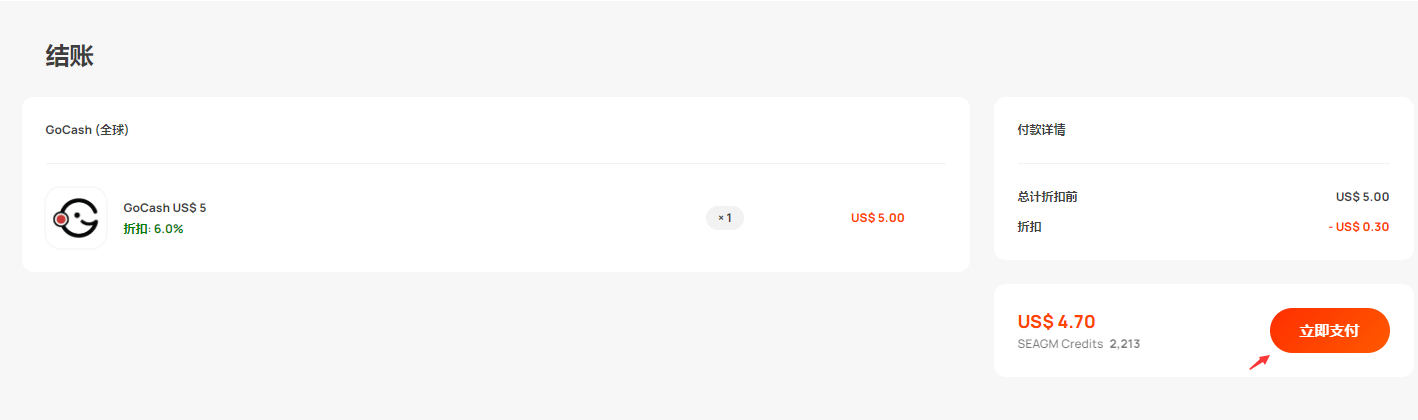Click the SEAGM Credits label
Image resolution: width=1418 pixels, height=420 pixels.
(x=1060, y=344)
